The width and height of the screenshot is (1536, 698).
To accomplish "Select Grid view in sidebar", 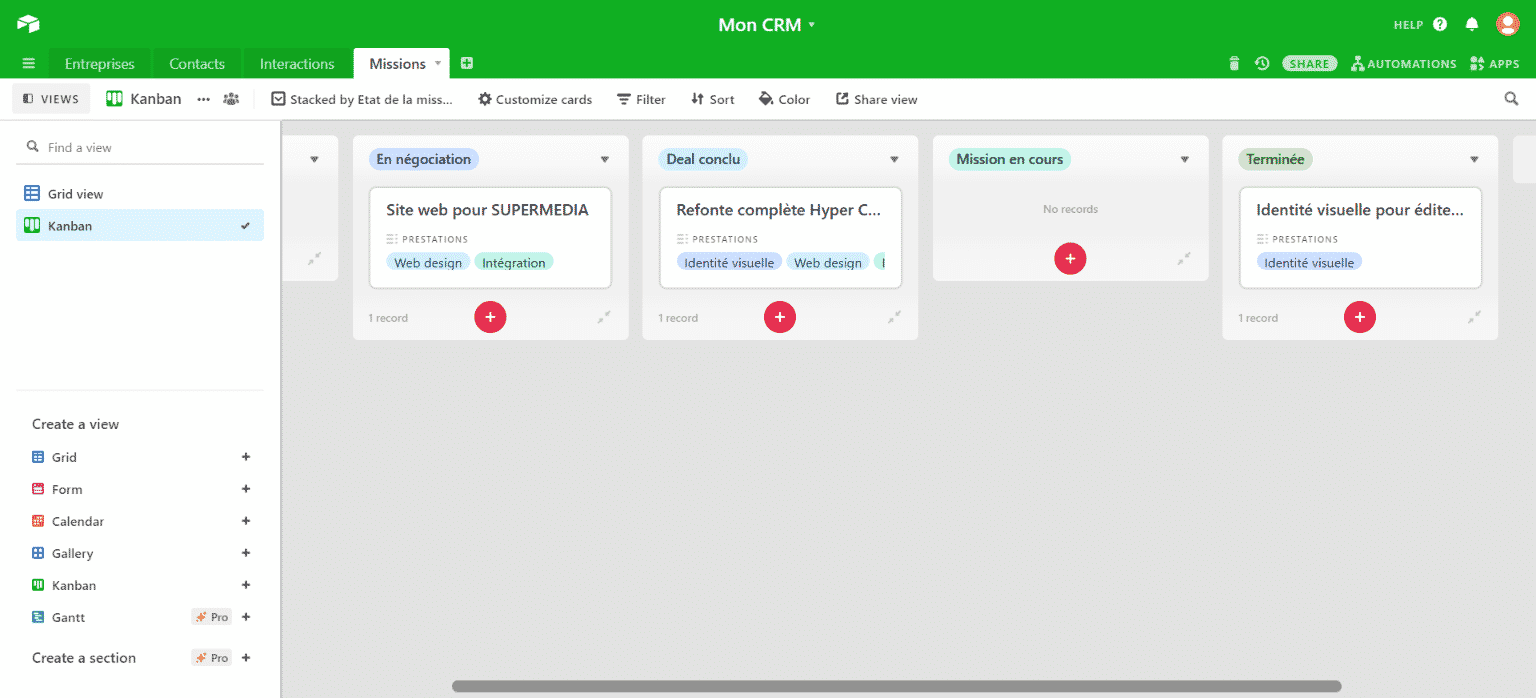I will pos(140,194).
